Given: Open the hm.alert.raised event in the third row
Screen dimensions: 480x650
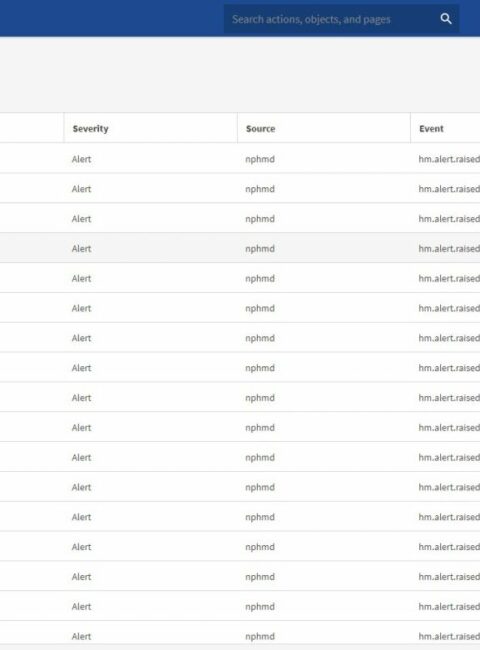Looking at the screenshot, I should [x=449, y=219].
